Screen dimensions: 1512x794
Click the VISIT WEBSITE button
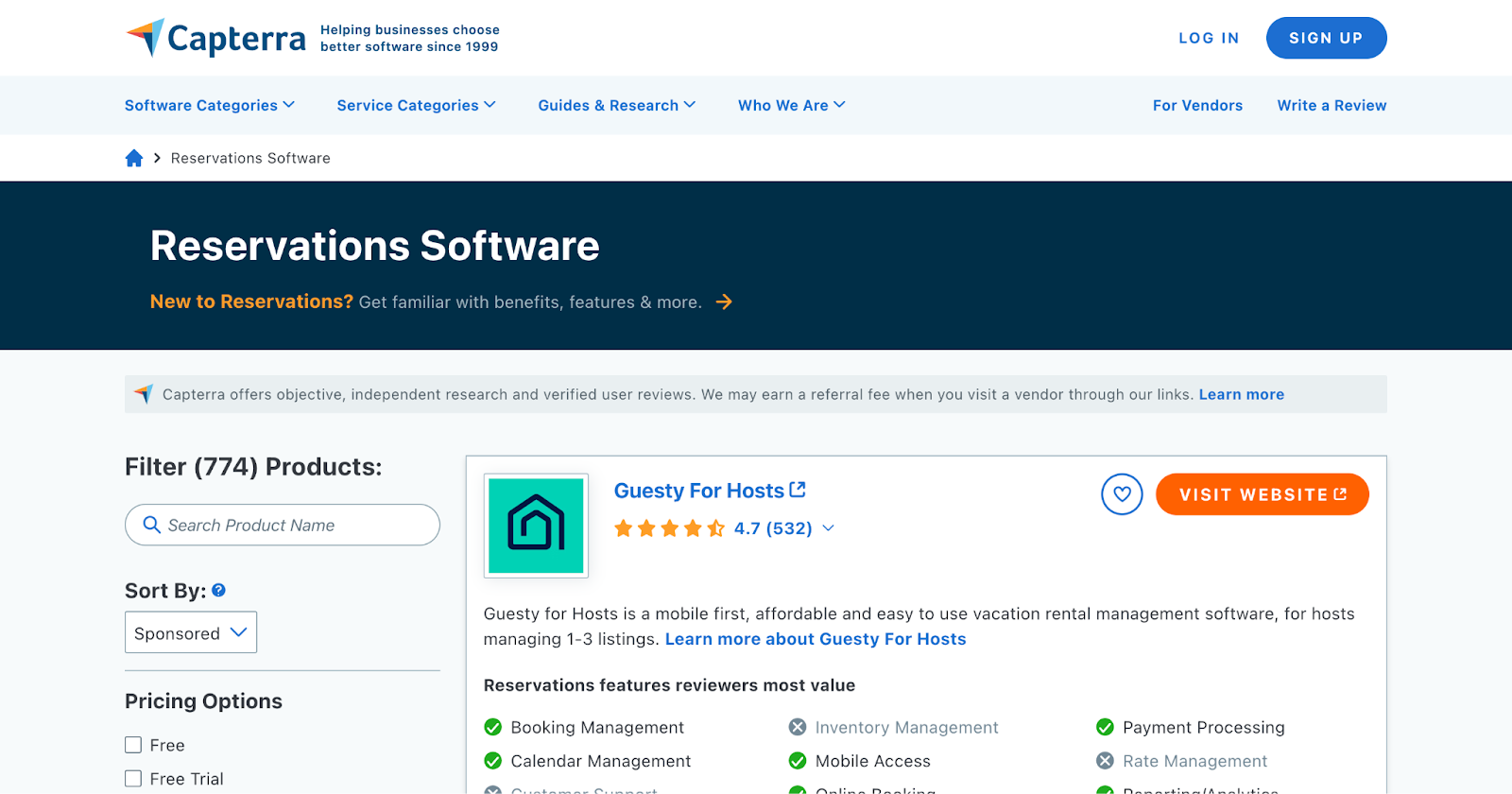(x=1262, y=494)
